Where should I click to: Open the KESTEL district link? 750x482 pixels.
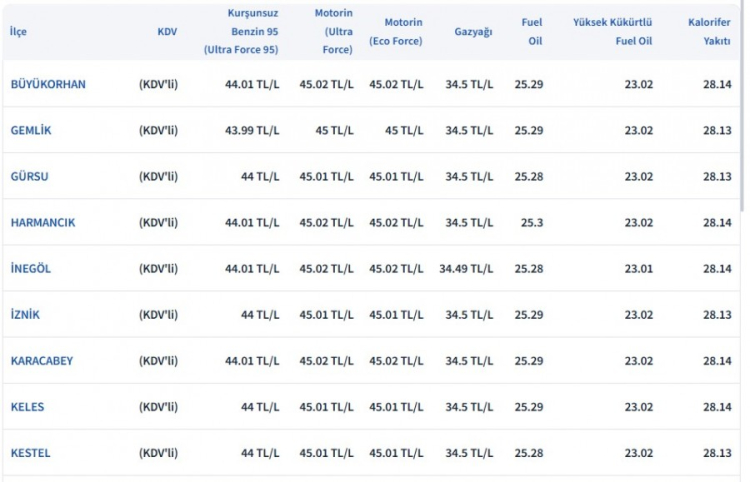pos(30,453)
